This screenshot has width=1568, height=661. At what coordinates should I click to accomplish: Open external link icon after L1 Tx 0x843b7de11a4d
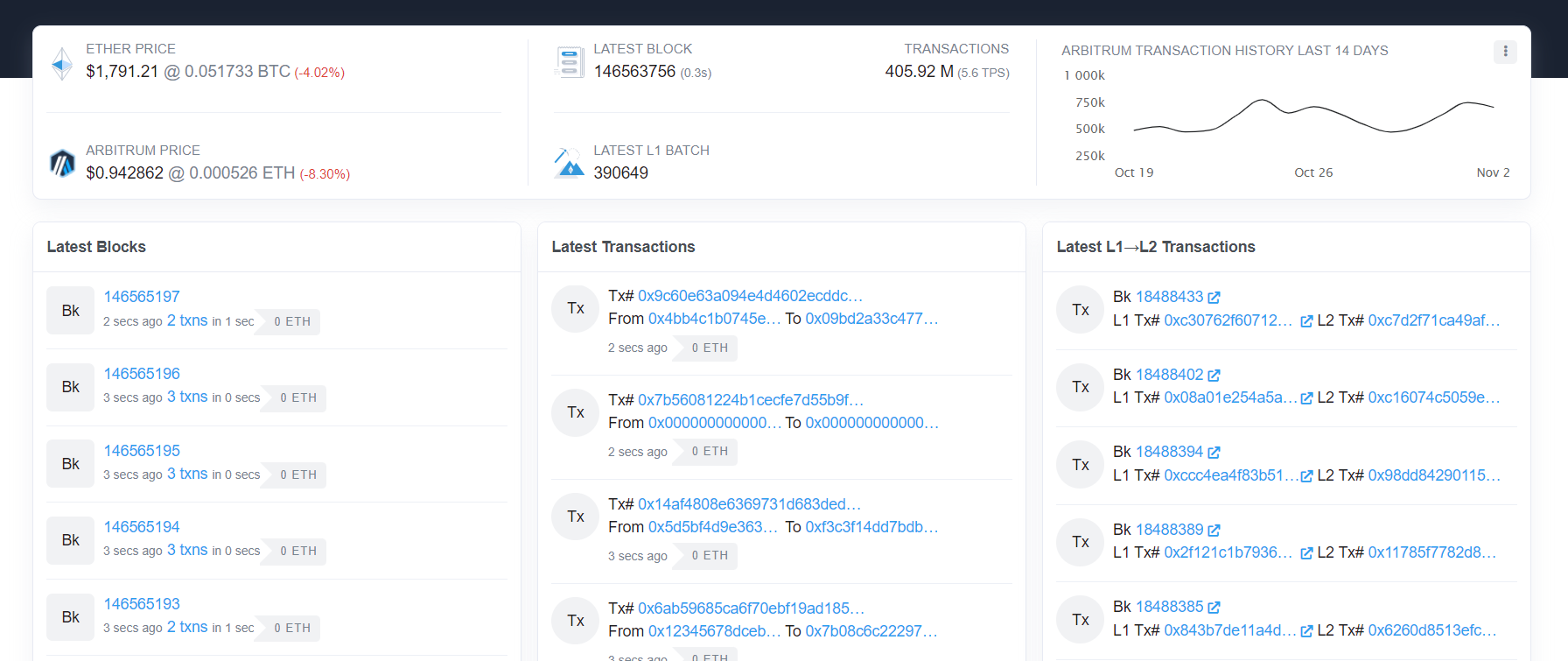[x=1306, y=631]
